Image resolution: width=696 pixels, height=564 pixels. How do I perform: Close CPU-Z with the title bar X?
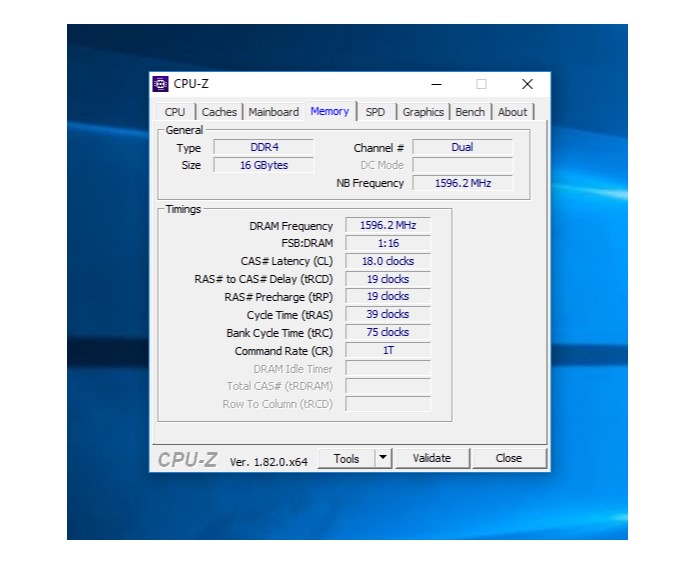(527, 84)
